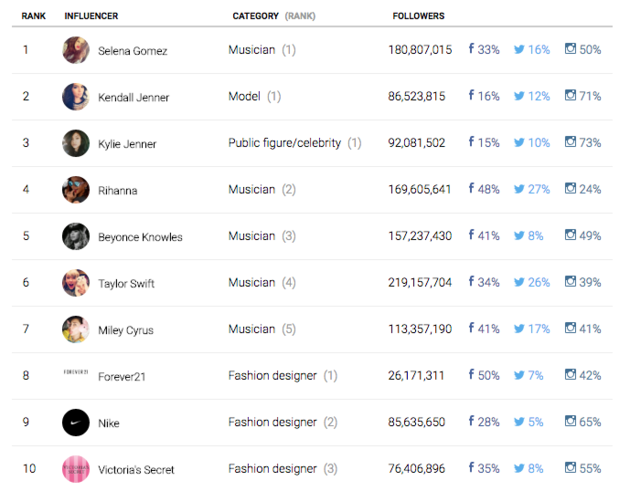The height and width of the screenshot is (491, 630).
Task: Select the Model category for Kendall Jenner
Action: tap(244, 96)
